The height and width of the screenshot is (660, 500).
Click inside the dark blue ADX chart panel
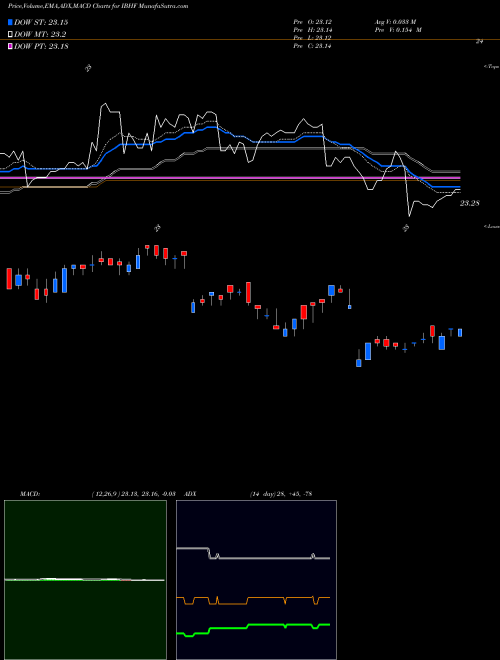[256, 580]
